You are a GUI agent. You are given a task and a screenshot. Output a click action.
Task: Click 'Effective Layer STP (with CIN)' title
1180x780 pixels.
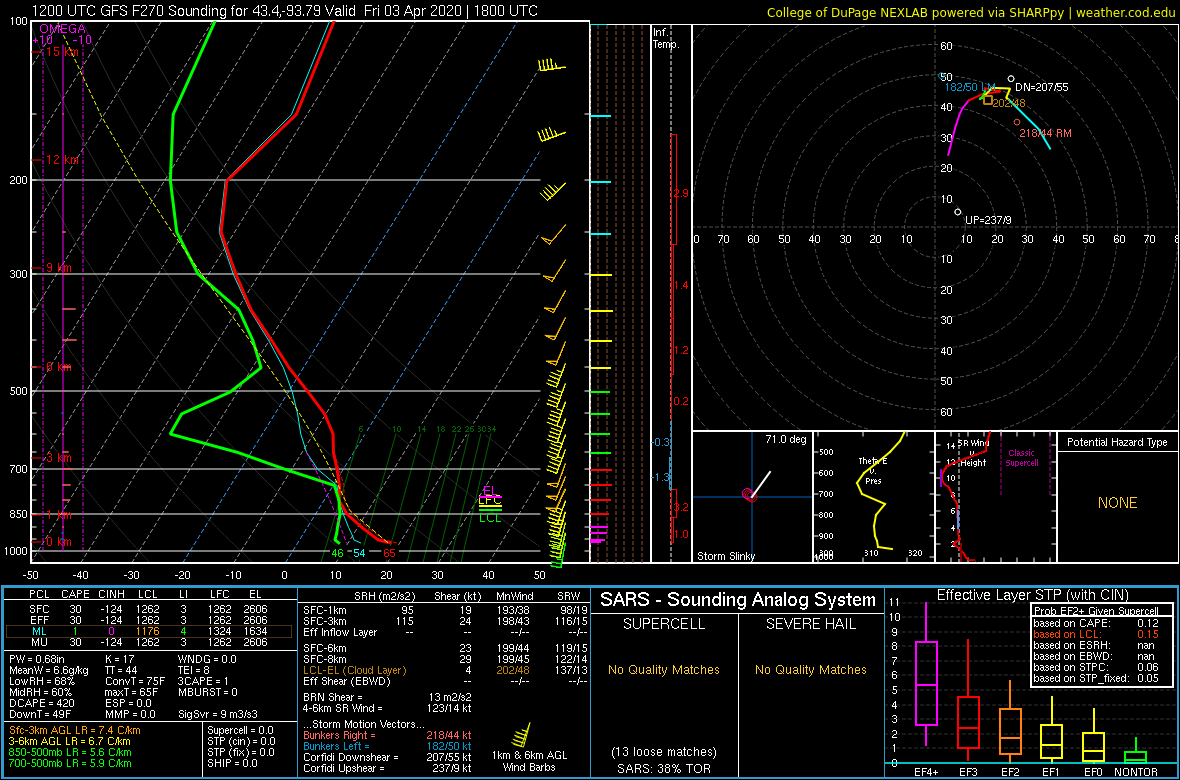point(1030,595)
